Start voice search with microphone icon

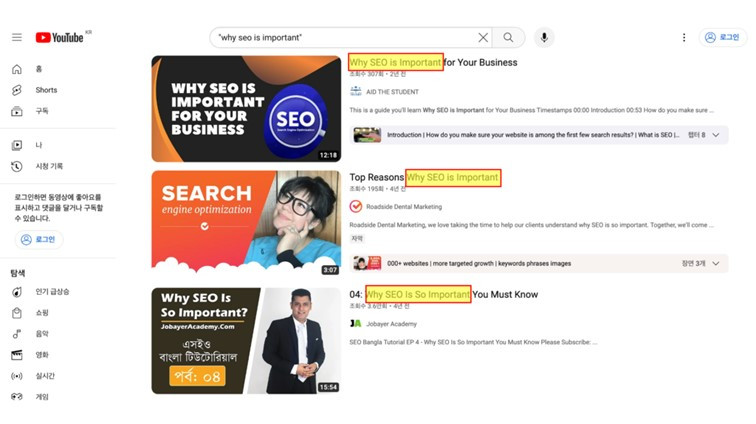(x=544, y=38)
